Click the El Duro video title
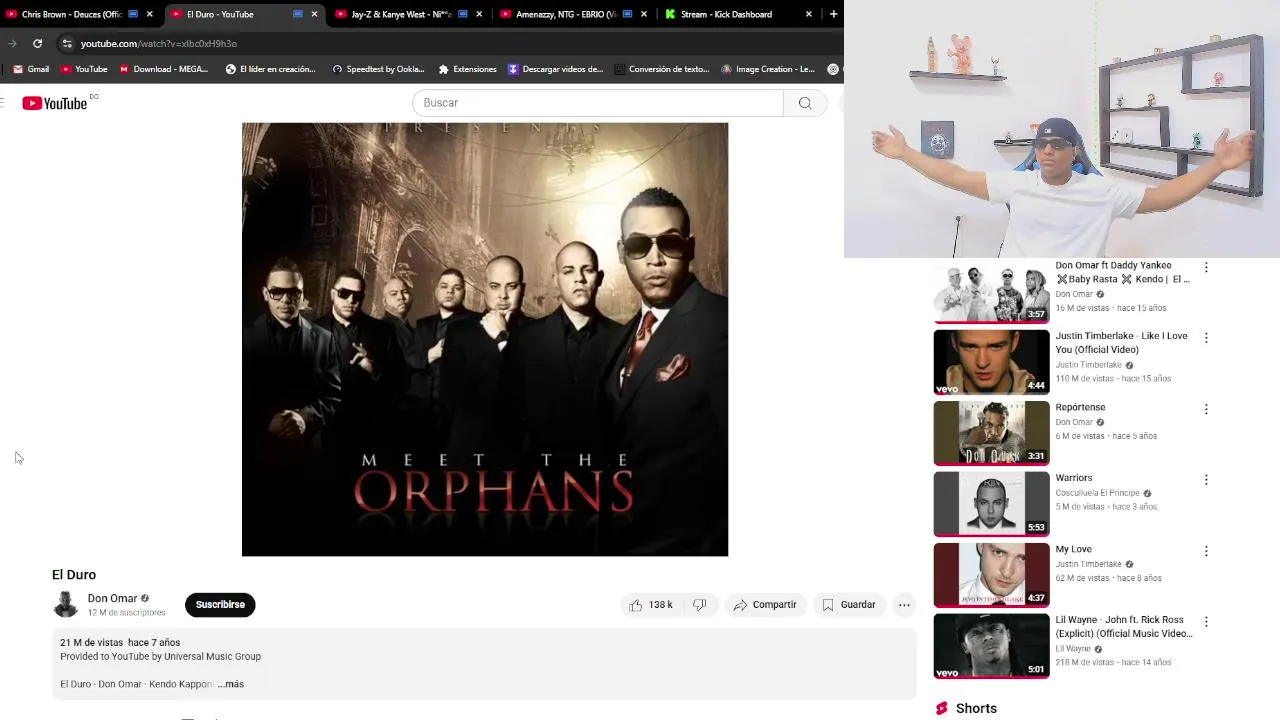1280x720 pixels. point(74,575)
